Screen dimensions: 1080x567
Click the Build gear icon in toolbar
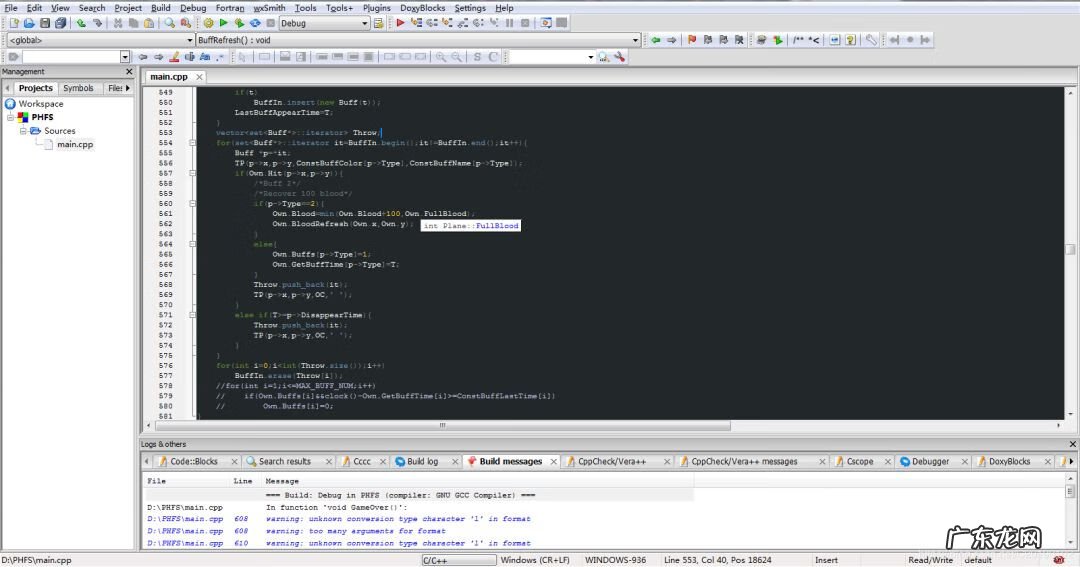point(208,23)
